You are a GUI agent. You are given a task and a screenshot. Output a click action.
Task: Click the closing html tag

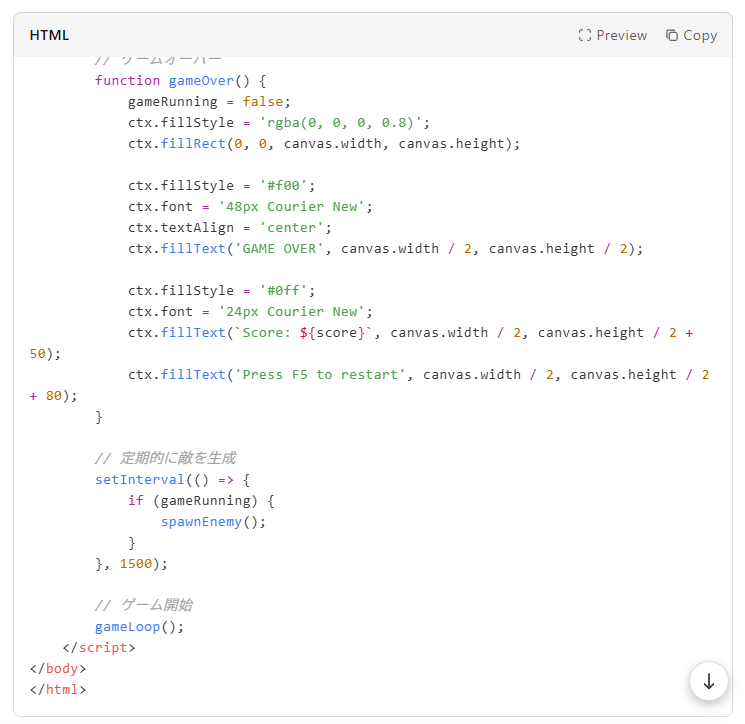pos(58,689)
